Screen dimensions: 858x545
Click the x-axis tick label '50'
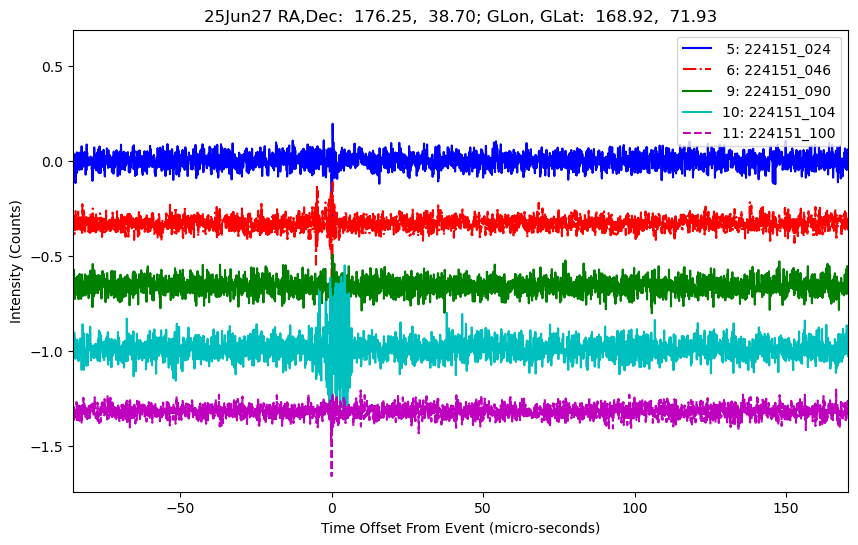[483, 508]
